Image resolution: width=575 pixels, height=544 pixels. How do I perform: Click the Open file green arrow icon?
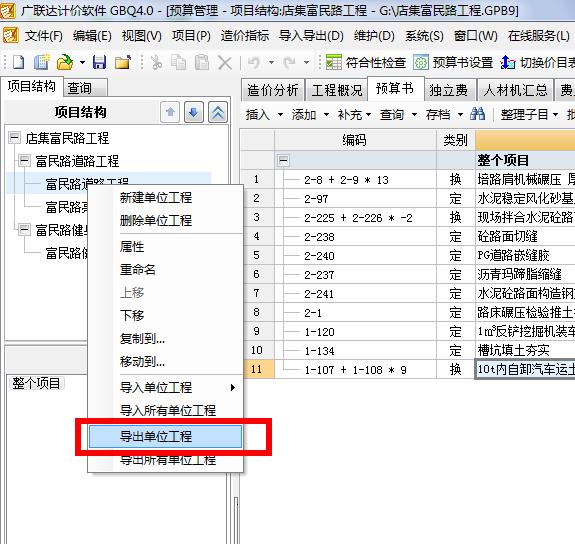(x=65, y=62)
